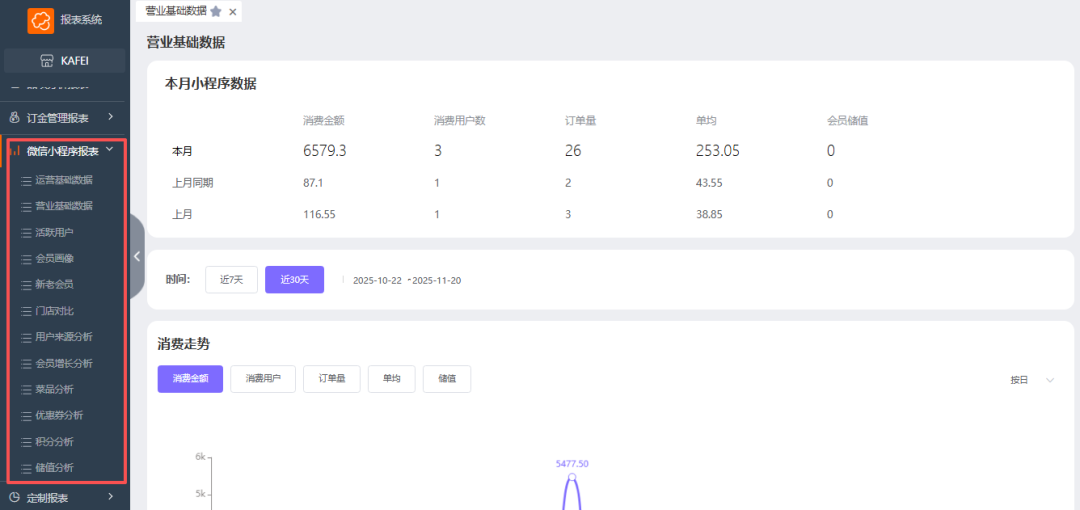This screenshot has width=1080, height=510.
Task: Open 营业基础数据 in sidebar
Action: 64,206
